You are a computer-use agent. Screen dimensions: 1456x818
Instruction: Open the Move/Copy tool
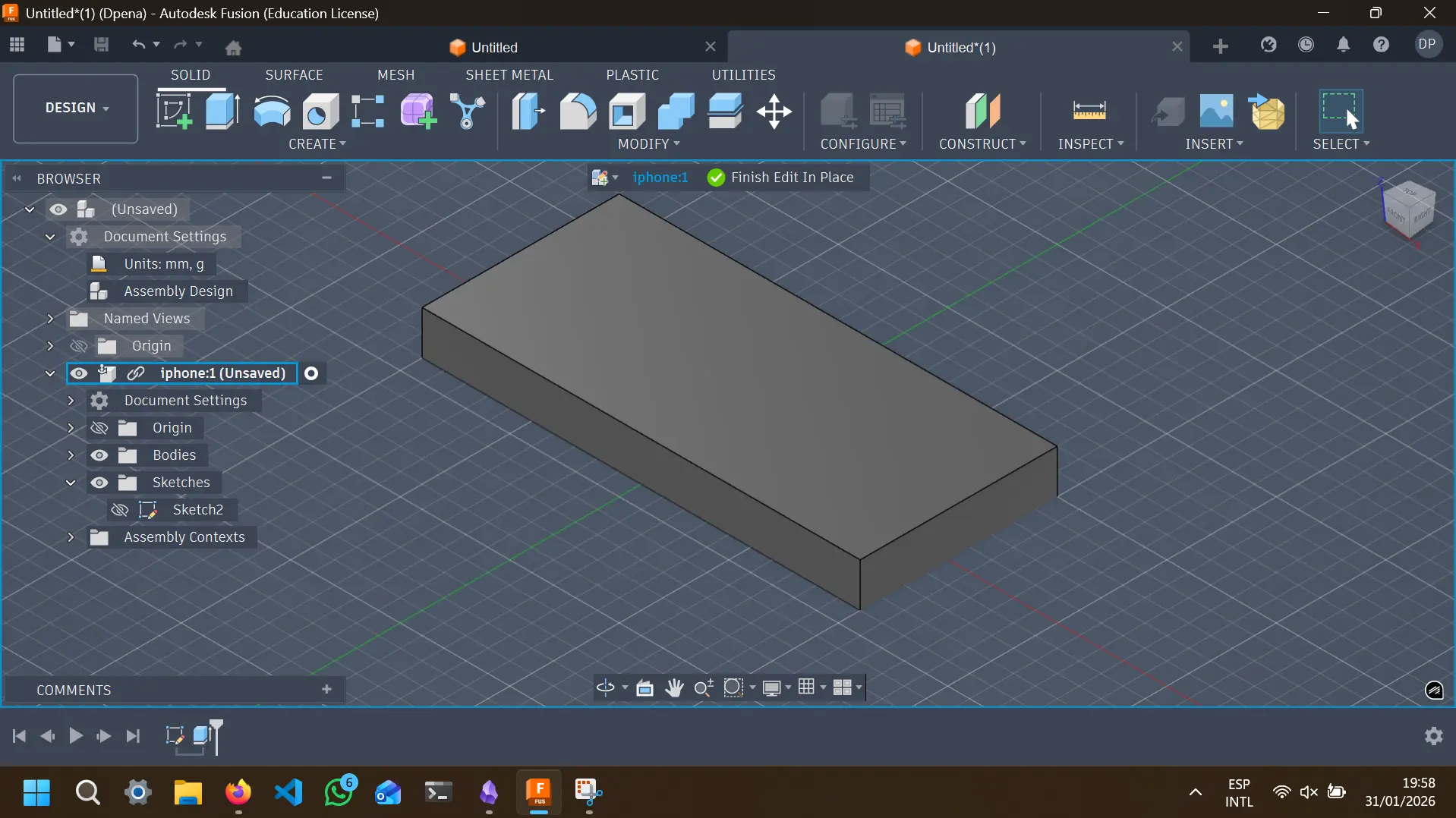[x=774, y=112]
